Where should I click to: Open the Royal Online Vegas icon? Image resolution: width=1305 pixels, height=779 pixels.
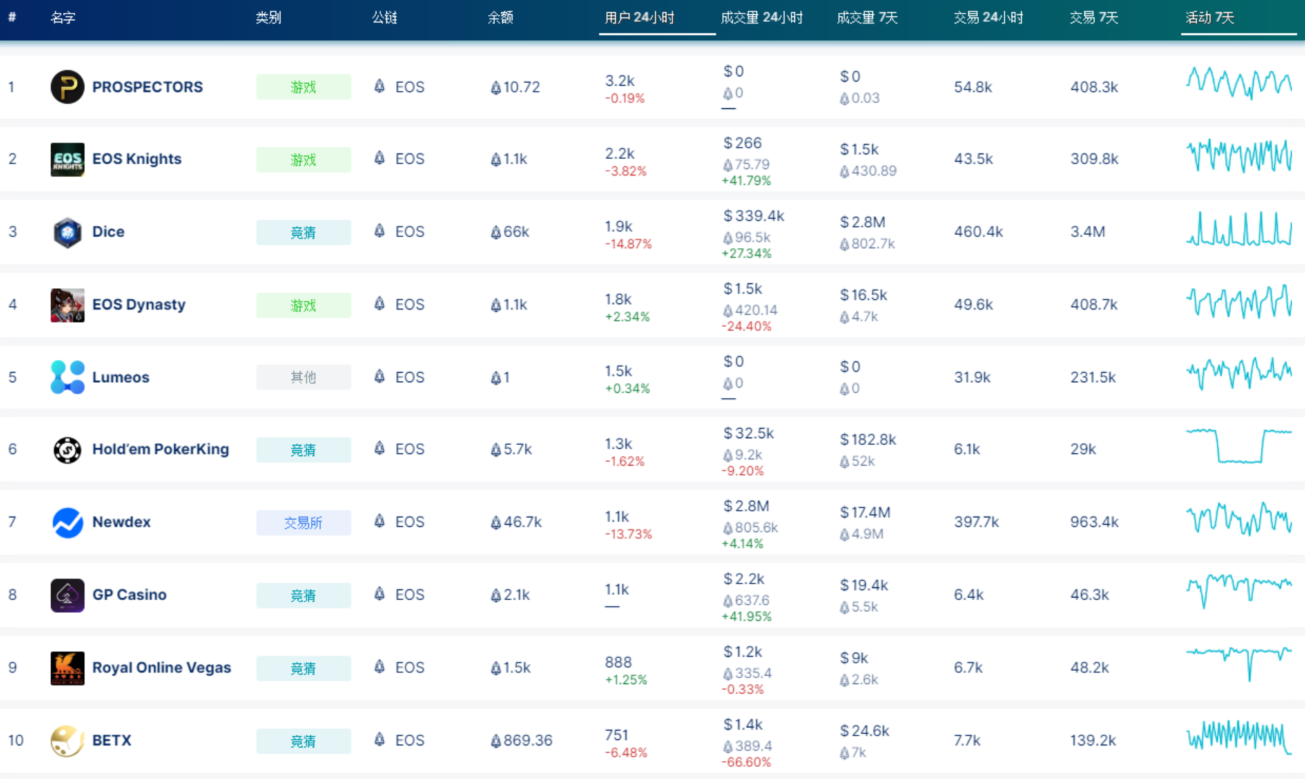(x=68, y=668)
